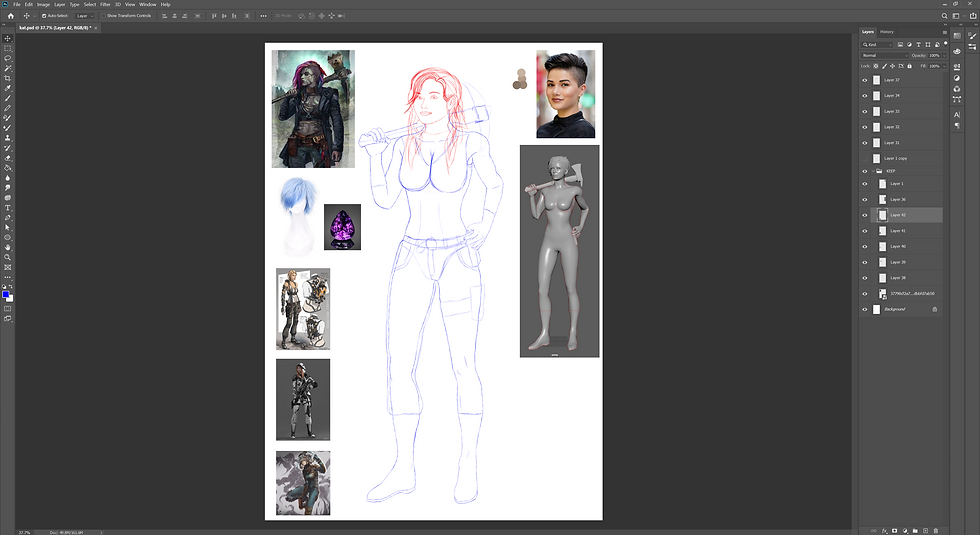Image resolution: width=980 pixels, height=535 pixels.
Task: Open the Image menu
Action: pyautogui.click(x=43, y=4)
